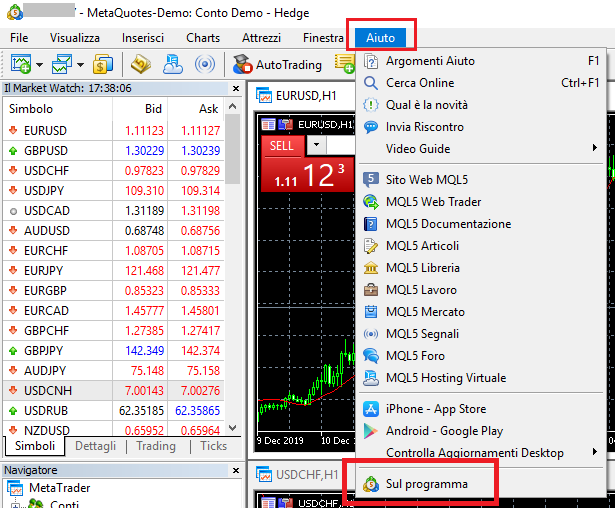
Task: Click the new chart toolbar icon
Action: [20, 64]
